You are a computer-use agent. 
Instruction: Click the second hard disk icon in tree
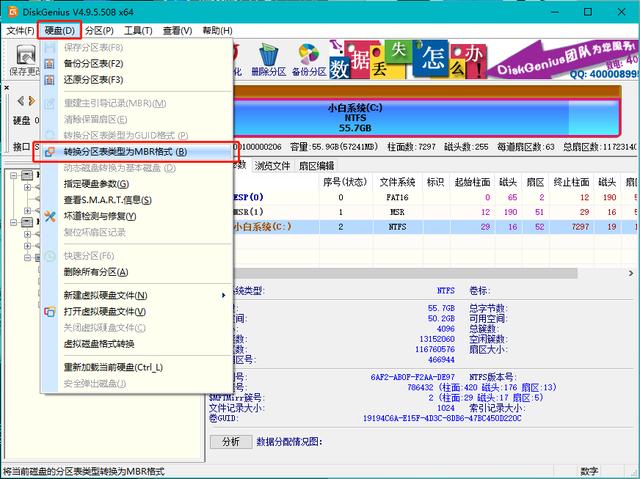[x=27, y=222]
